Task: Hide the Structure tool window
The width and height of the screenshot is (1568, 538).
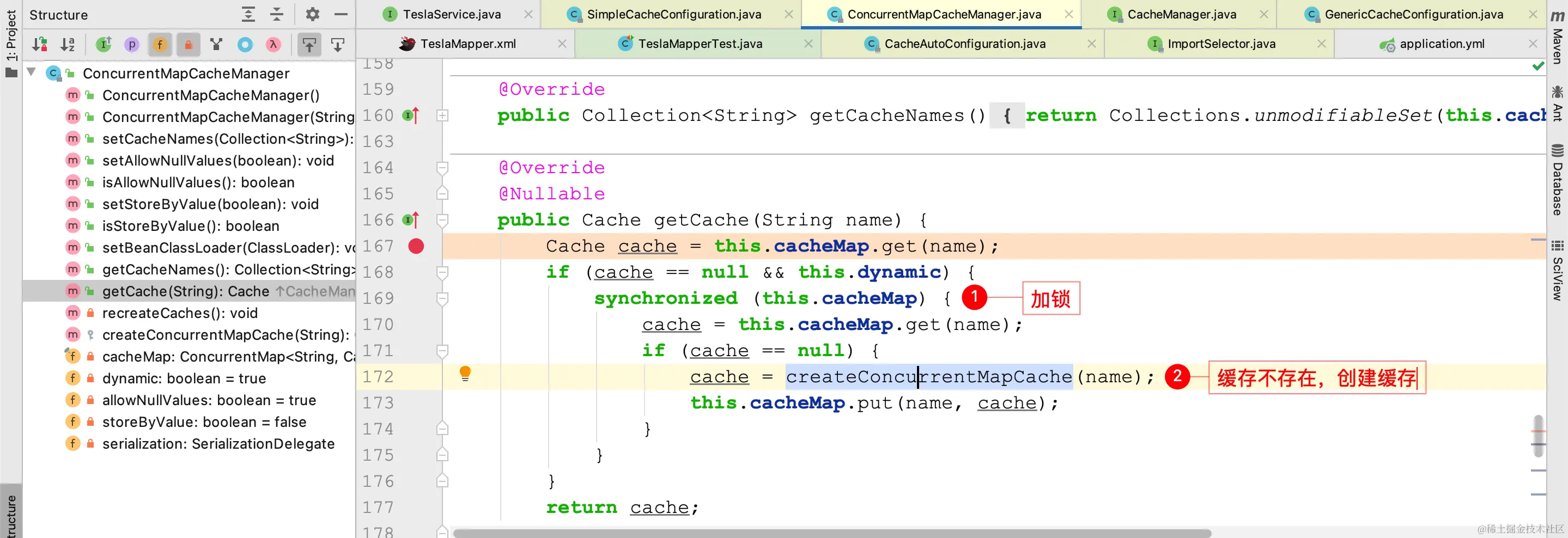Action: [341, 15]
